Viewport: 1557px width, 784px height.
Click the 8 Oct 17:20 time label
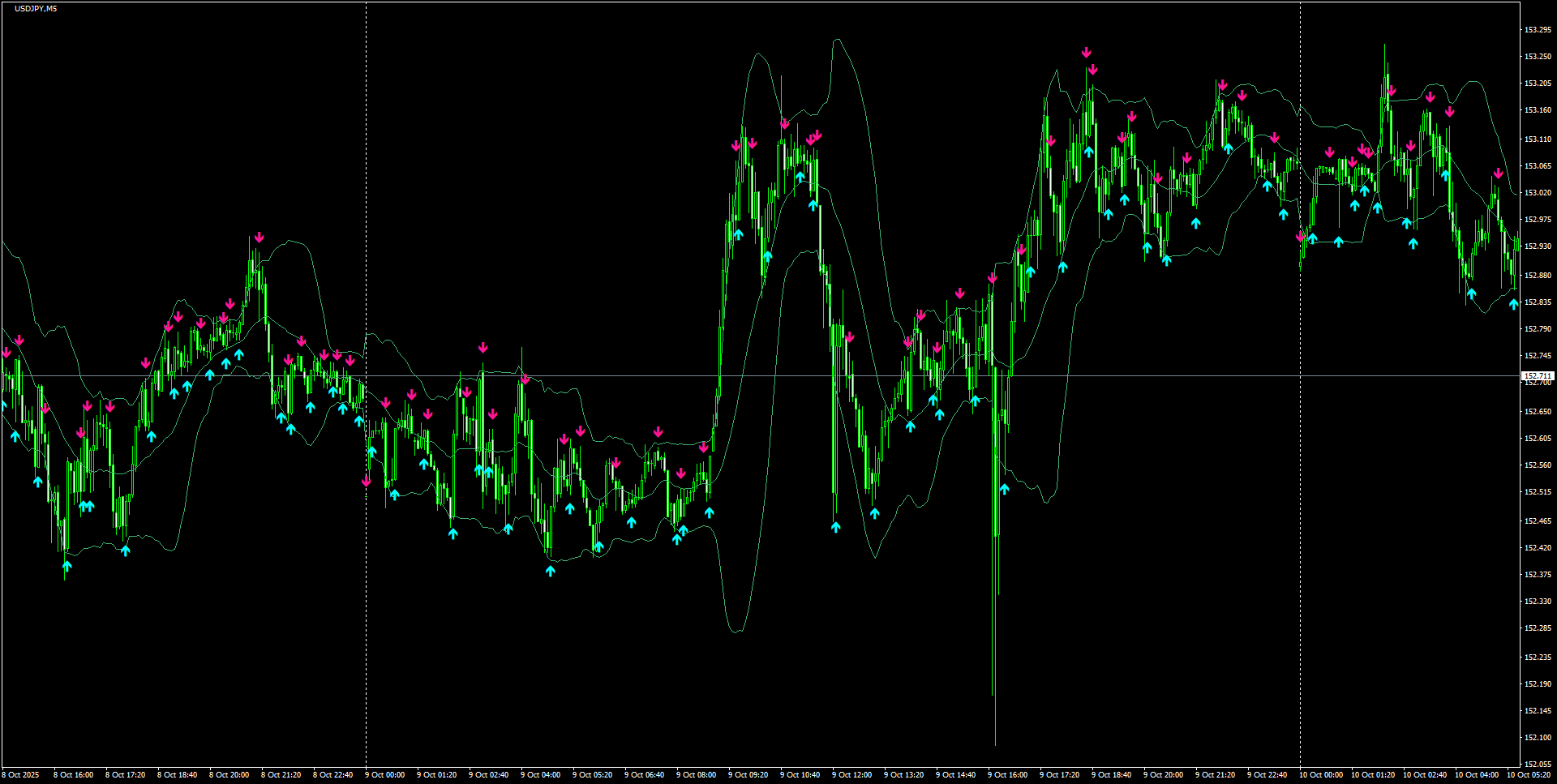click(x=125, y=775)
